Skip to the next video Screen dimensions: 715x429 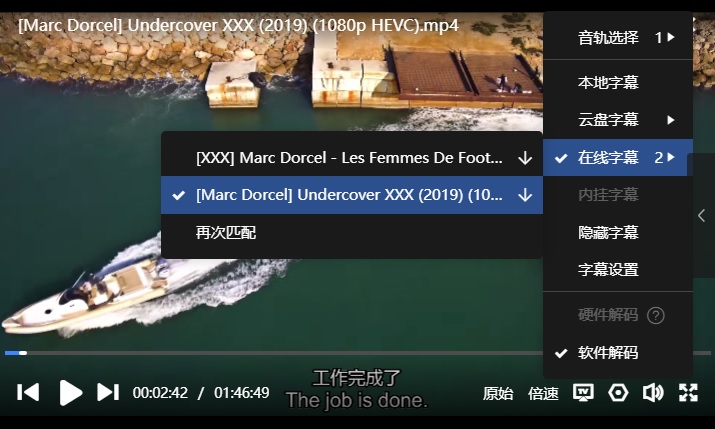tap(108, 393)
